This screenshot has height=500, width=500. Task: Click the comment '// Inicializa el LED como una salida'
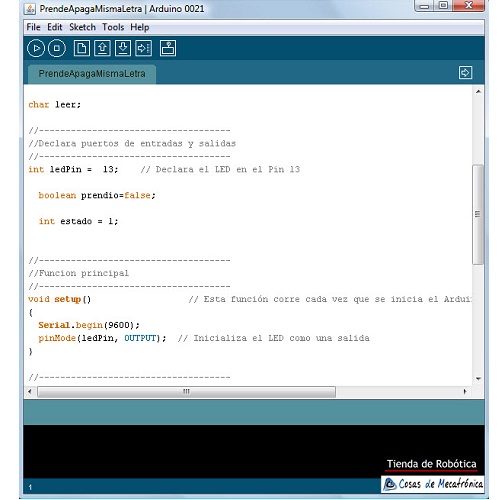(x=274, y=338)
